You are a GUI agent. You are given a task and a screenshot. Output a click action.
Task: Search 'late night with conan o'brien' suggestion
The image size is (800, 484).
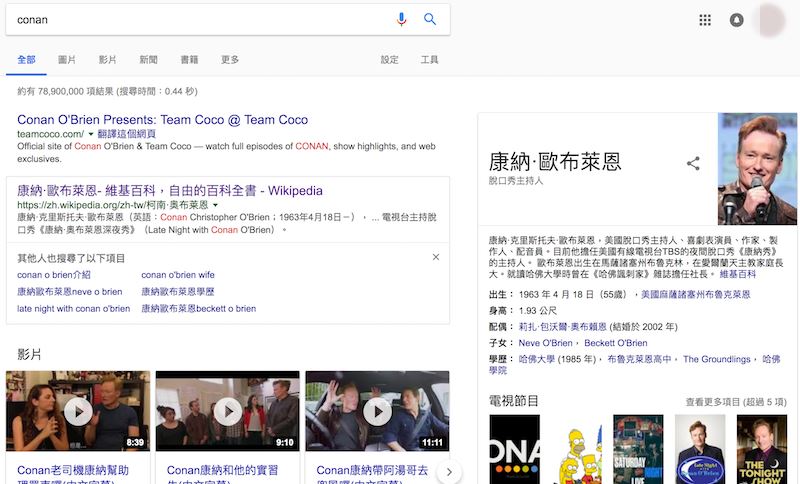73,309
